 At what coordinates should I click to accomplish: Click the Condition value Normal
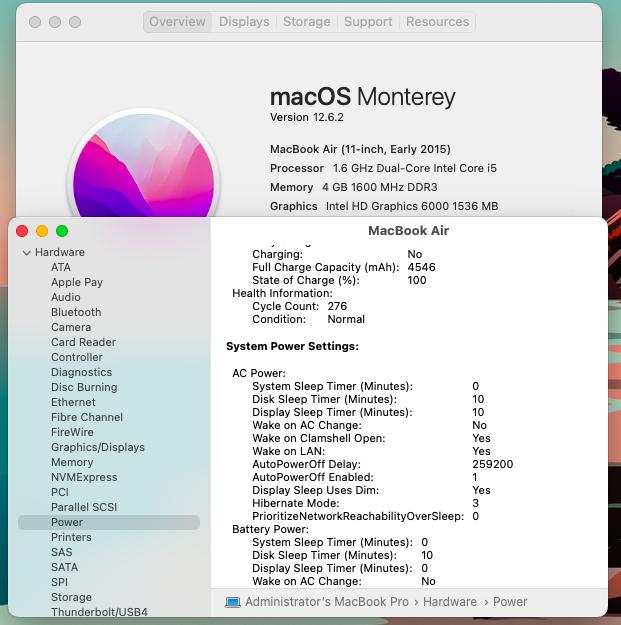(x=346, y=319)
